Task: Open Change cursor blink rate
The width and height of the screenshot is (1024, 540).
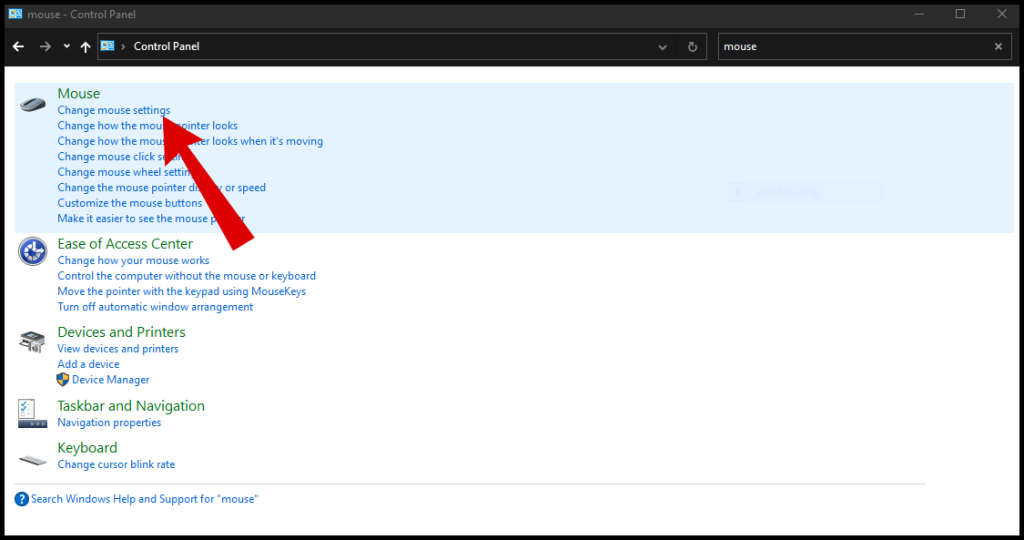Action: [116, 465]
